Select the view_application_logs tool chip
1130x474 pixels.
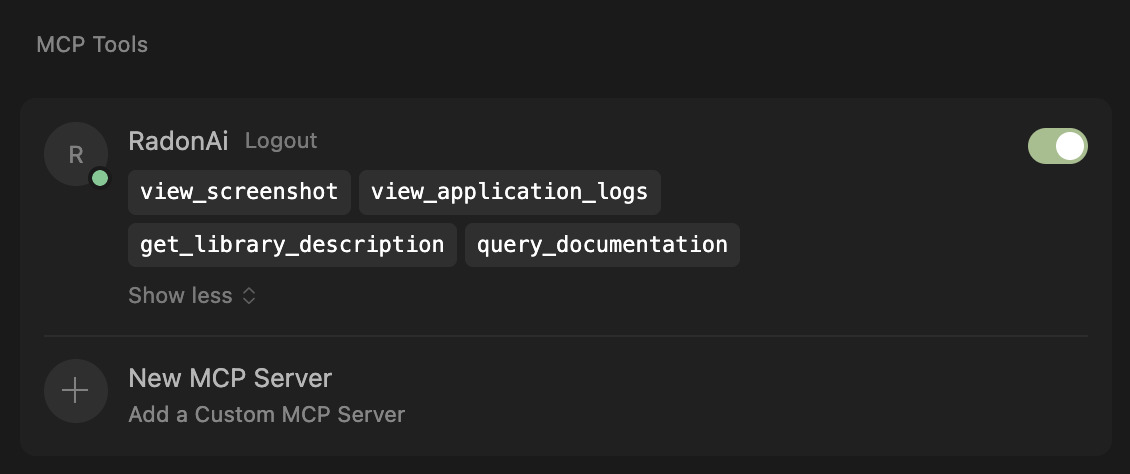pyautogui.click(x=510, y=192)
